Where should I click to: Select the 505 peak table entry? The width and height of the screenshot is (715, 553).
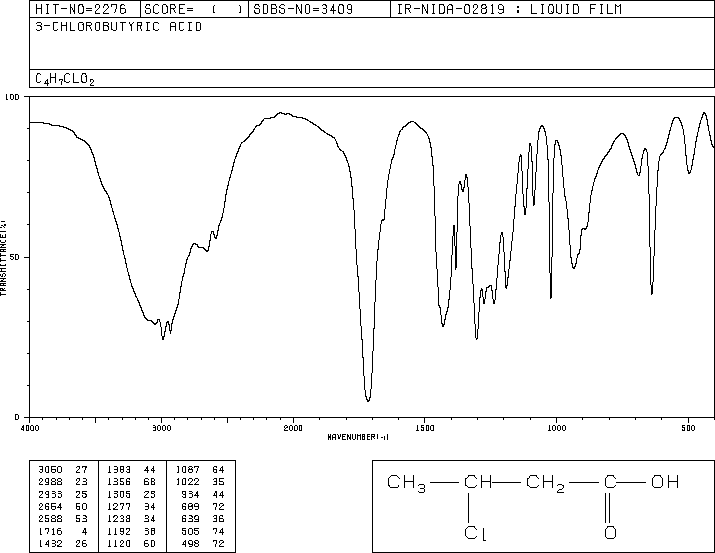pyautogui.click(x=190, y=532)
